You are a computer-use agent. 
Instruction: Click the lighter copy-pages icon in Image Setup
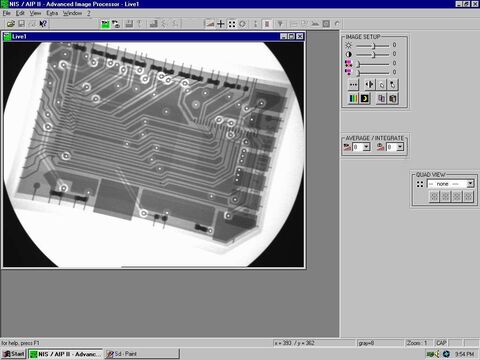tap(381, 99)
